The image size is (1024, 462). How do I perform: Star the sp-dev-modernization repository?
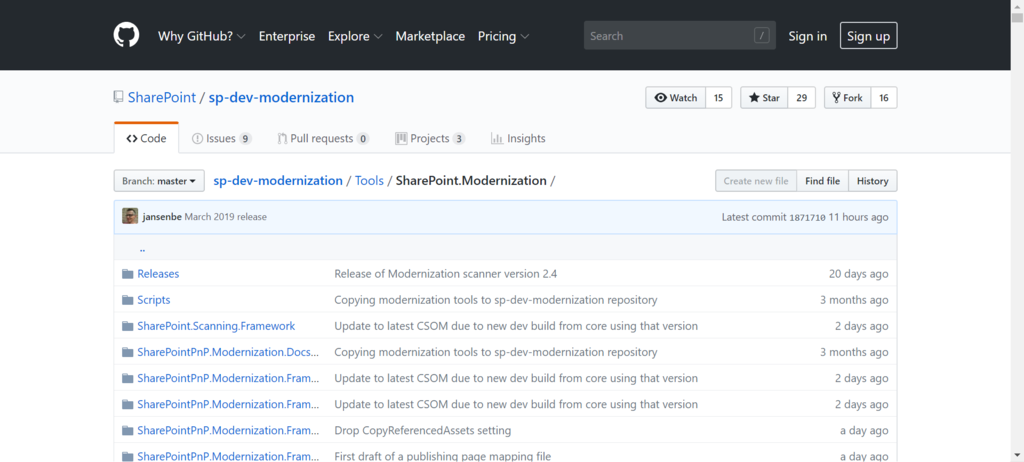[x=763, y=98]
